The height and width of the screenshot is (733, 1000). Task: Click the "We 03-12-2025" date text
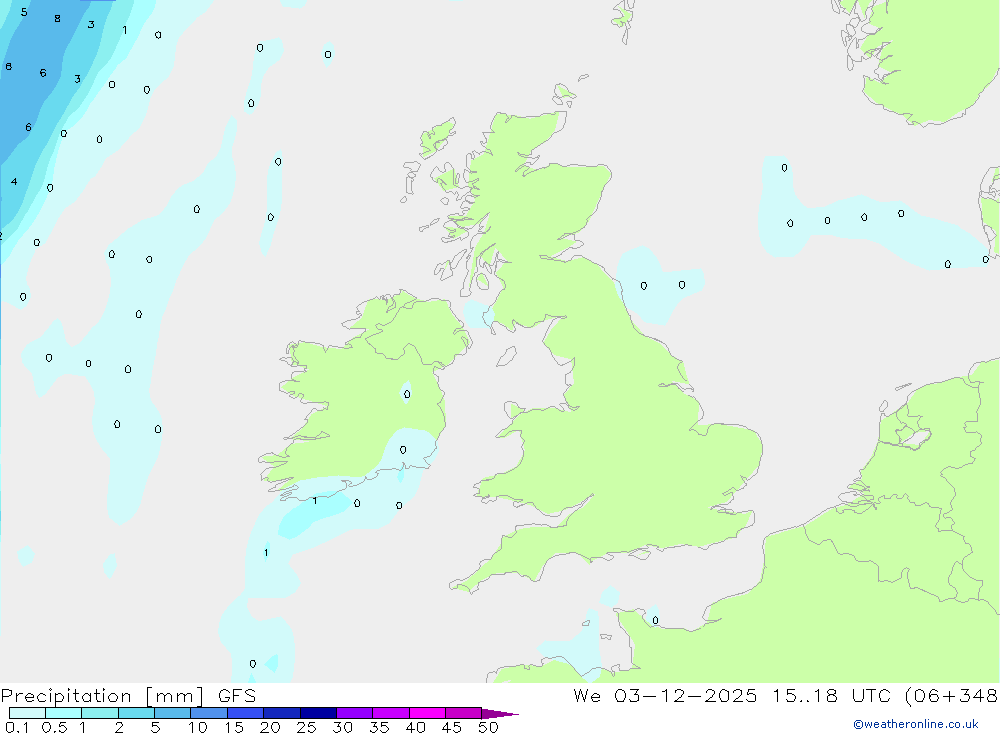(665, 695)
